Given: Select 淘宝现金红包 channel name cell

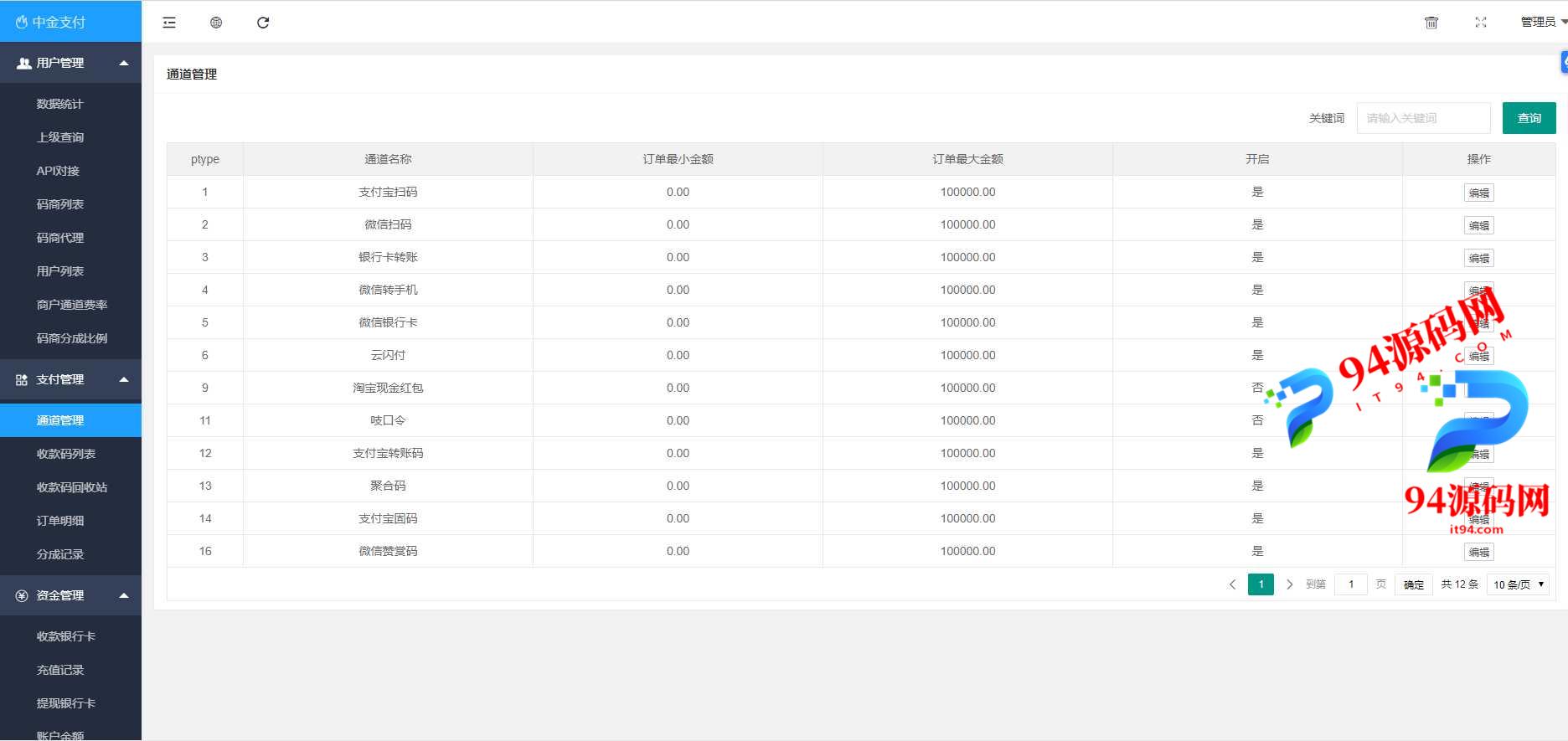Looking at the screenshot, I should [388, 388].
